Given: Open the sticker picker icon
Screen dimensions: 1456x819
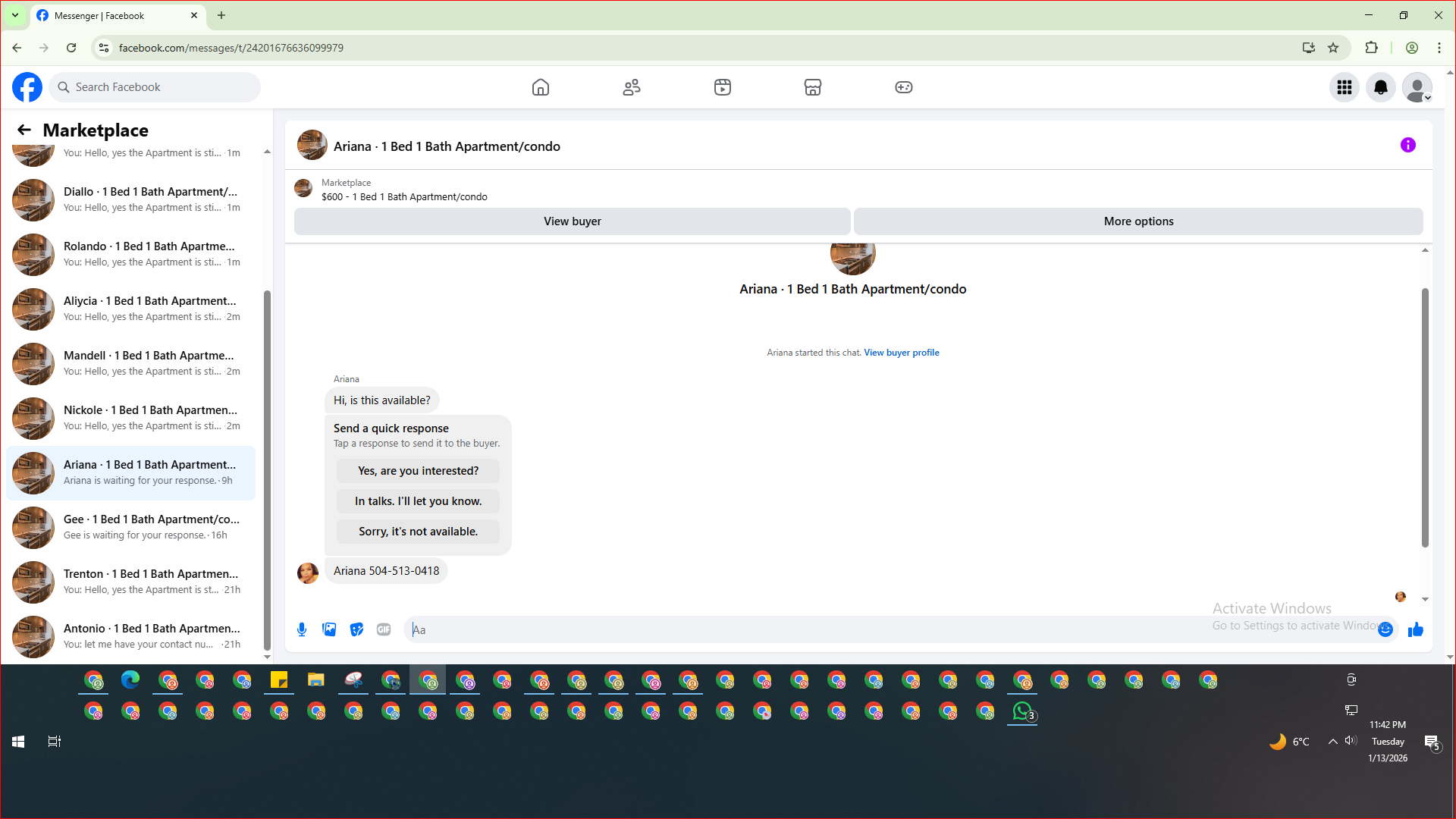Looking at the screenshot, I should pyautogui.click(x=356, y=629).
